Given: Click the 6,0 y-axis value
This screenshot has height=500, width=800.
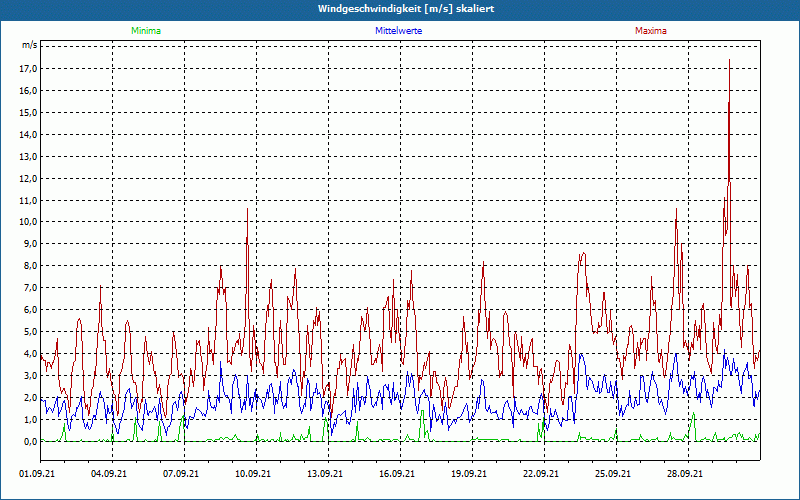Looking at the screenshot, I should pos(31,309).
